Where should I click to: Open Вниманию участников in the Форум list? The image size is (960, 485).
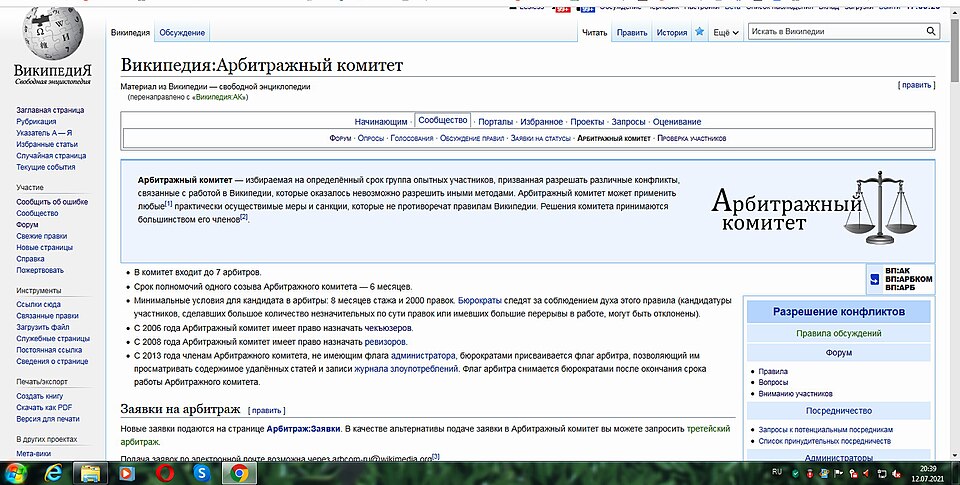pos(795,394)
